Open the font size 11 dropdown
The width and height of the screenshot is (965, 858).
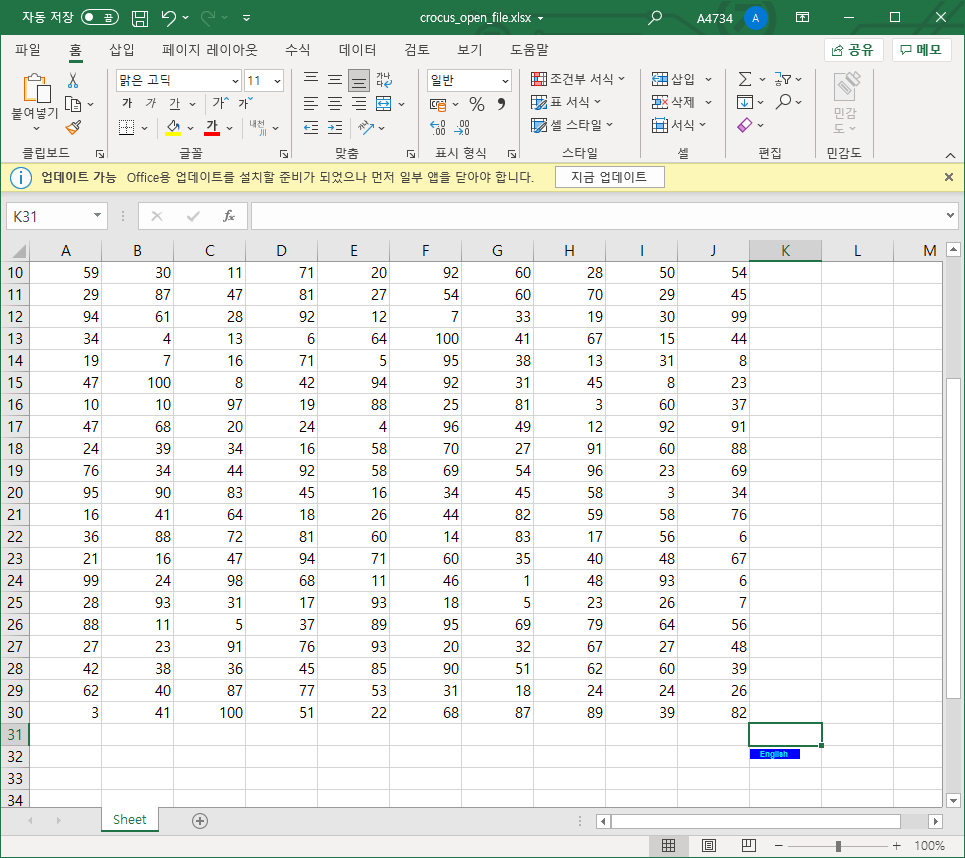click(278, 81)
